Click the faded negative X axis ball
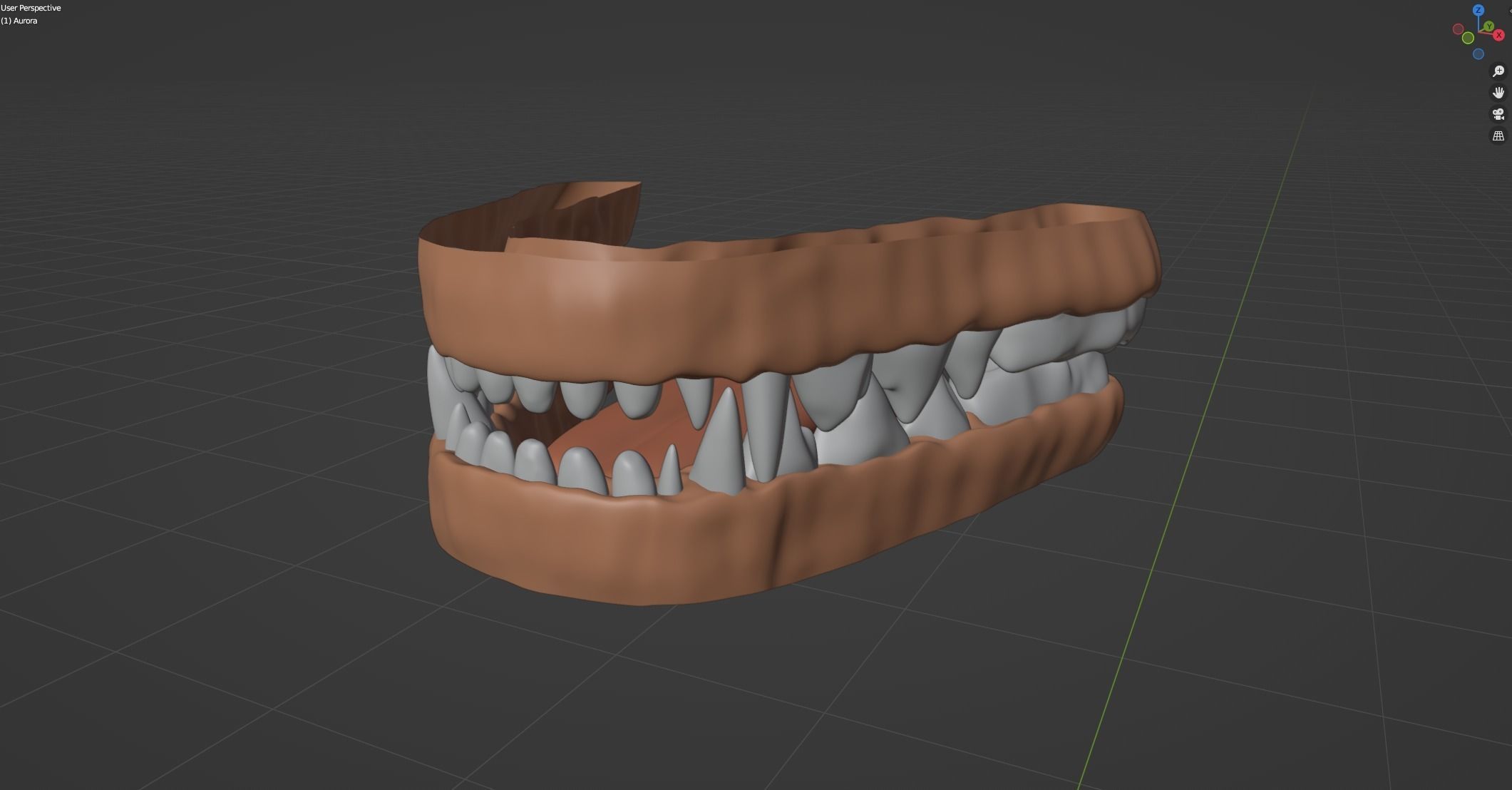Image resolution: width=1512 pixels, height=790 pixels. pos(1458,29)
